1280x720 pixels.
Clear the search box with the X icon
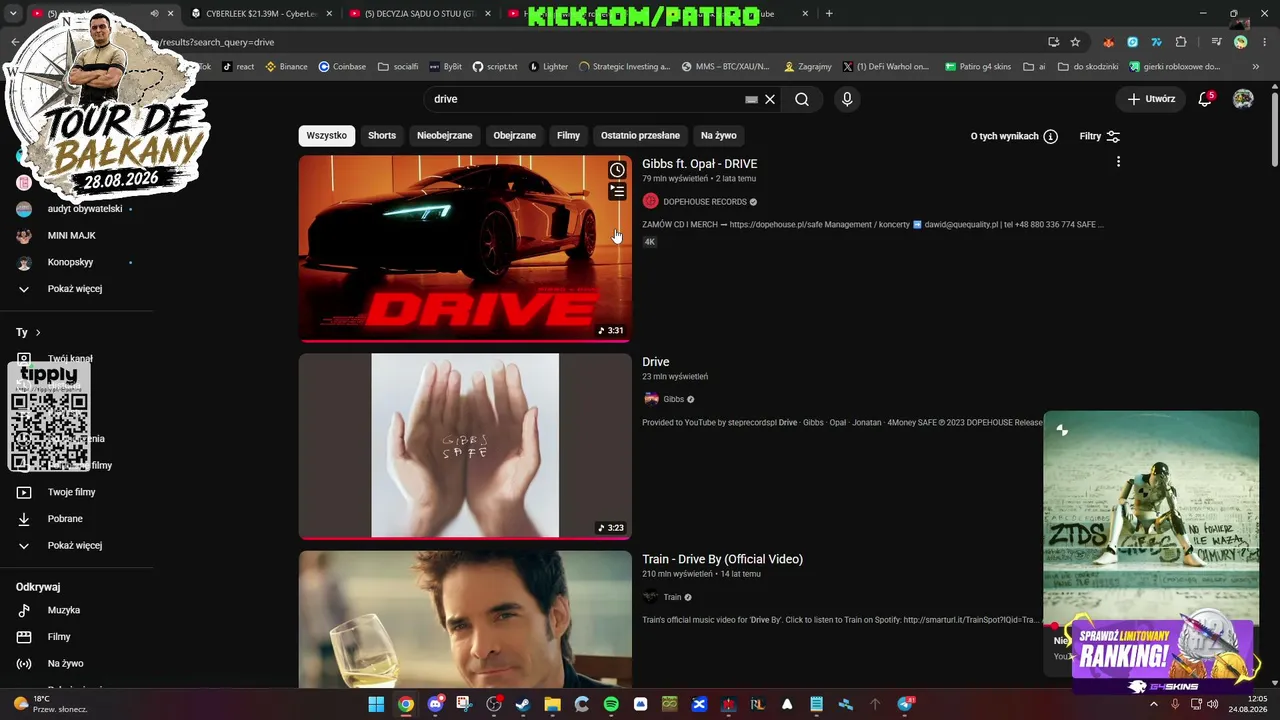point(770,99)
